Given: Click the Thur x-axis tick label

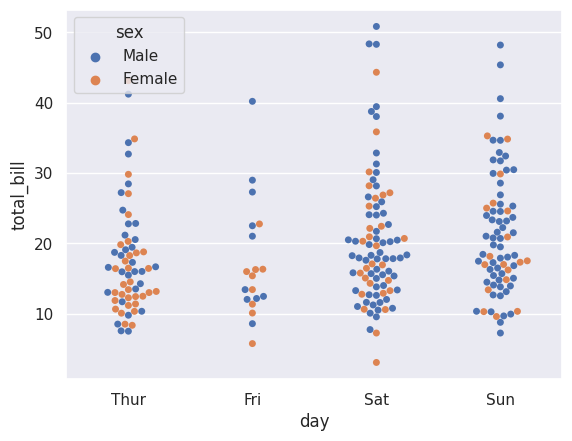Looking at the screenshot, I should (128, 399).
